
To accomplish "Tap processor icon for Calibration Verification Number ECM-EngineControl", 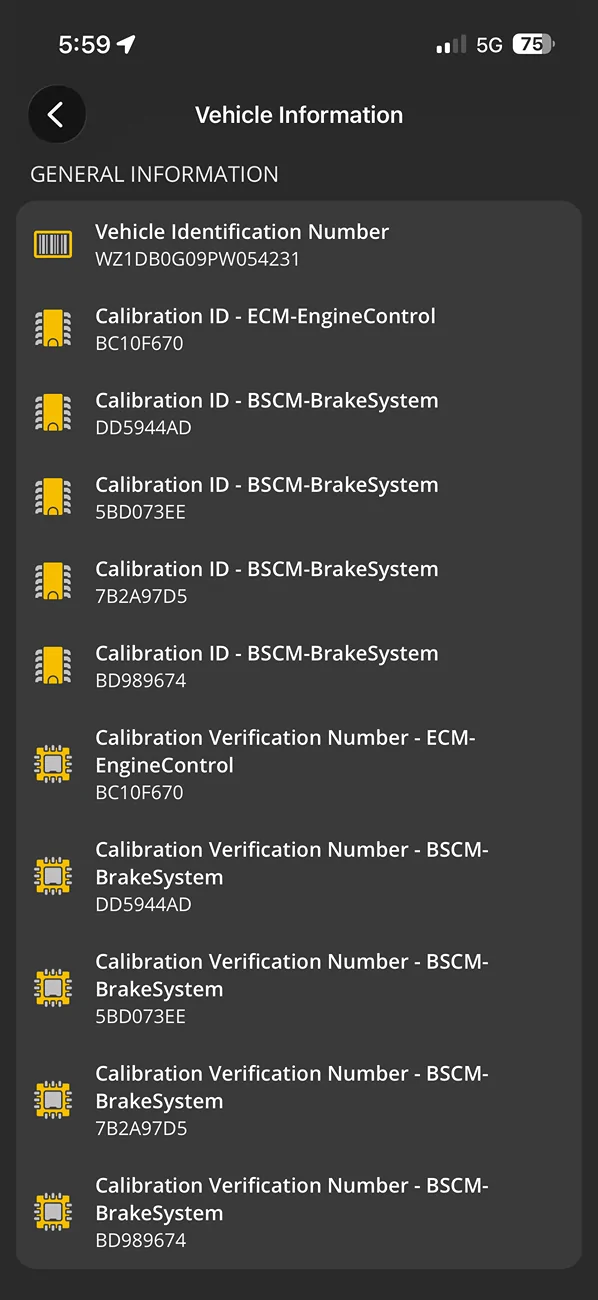I will point(53,765).
